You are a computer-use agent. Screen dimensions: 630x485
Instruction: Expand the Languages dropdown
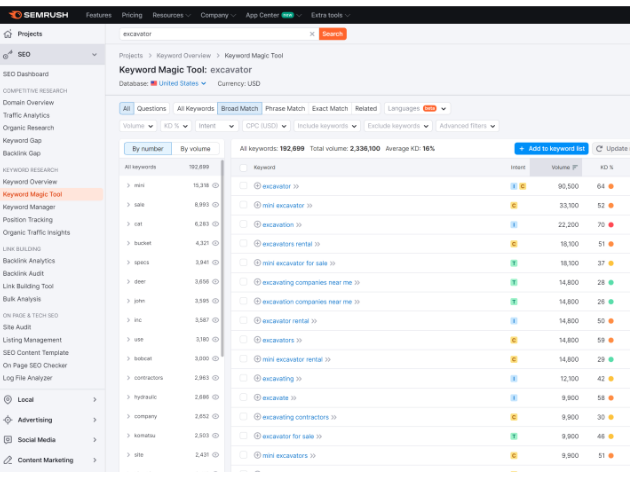coord(417,108)
